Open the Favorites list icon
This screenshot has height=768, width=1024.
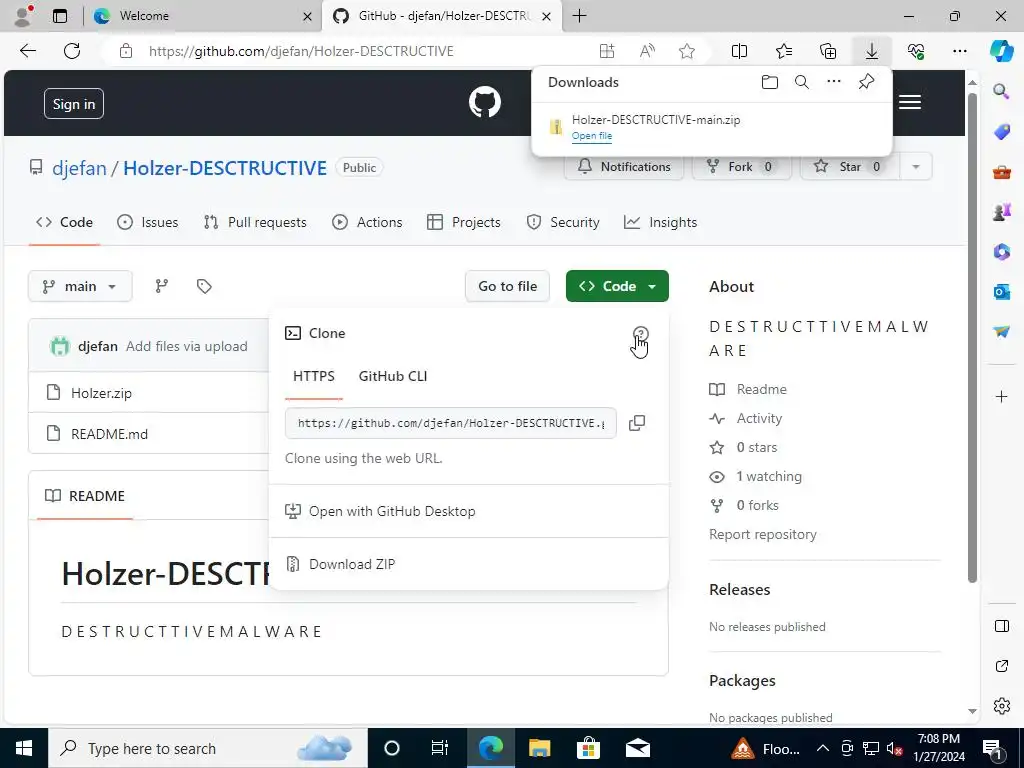click(x=784, y=51)
